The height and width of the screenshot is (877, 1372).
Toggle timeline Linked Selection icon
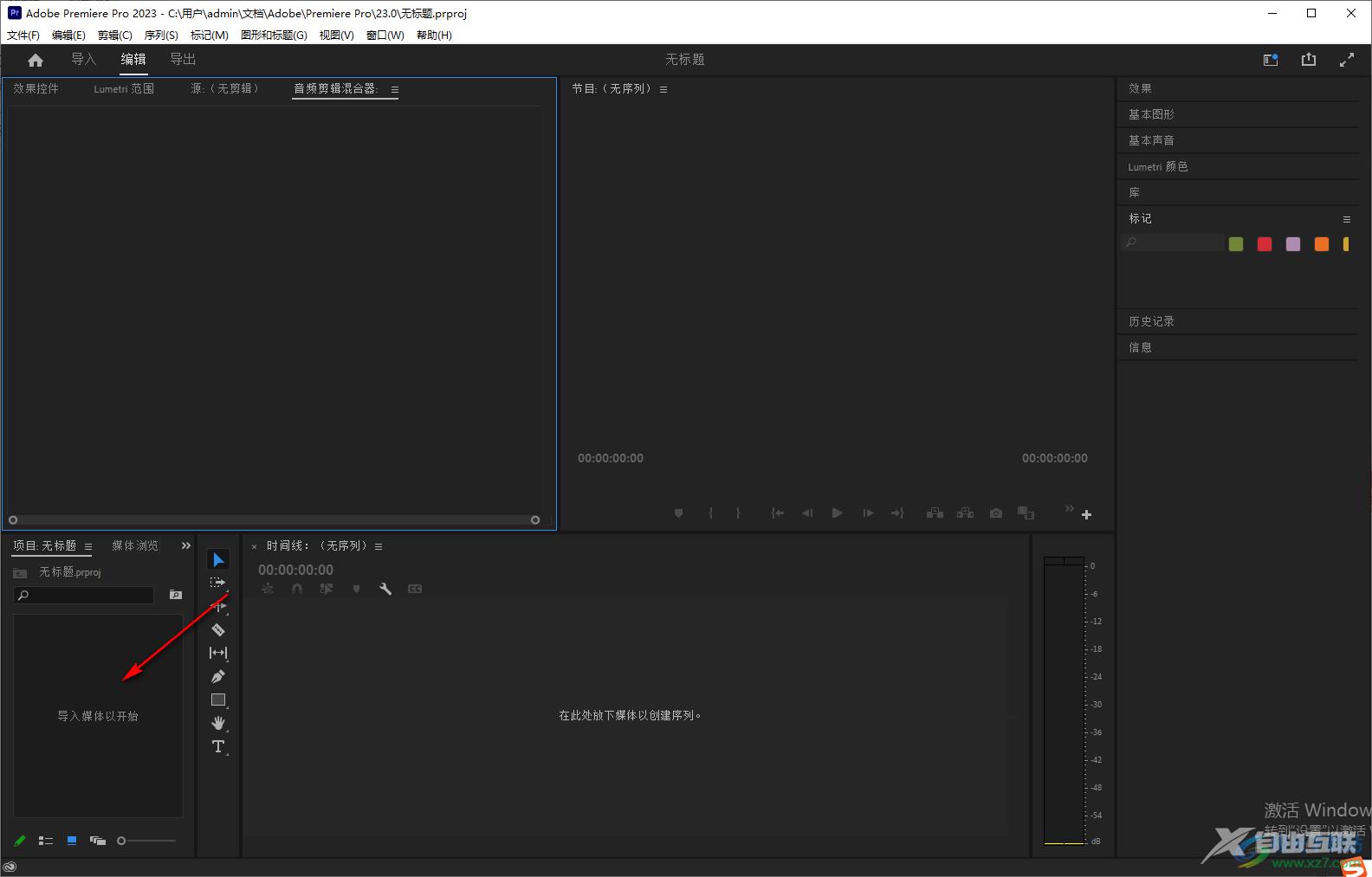tap(327, 589)
